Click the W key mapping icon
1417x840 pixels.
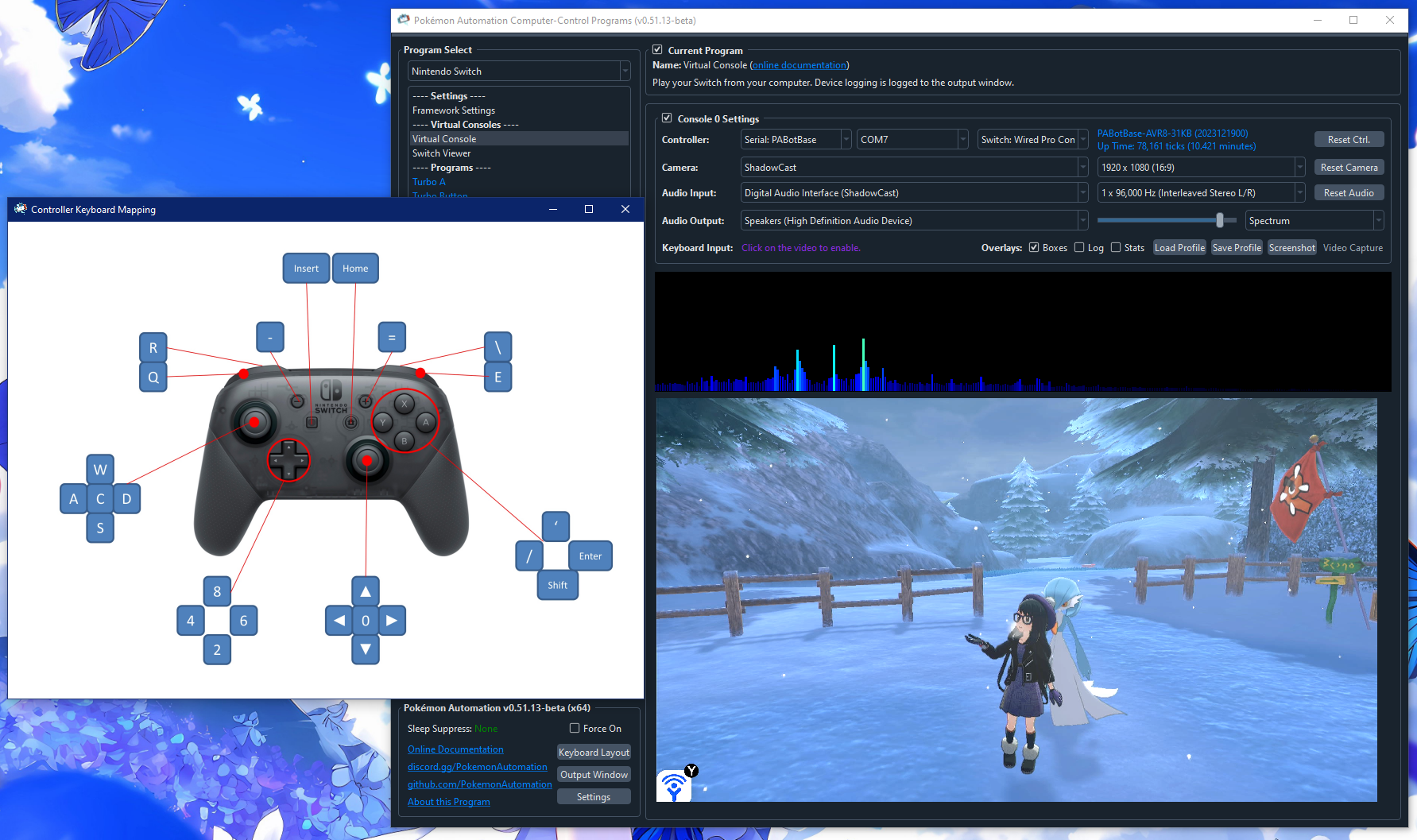pyautogui.click(x=100, y=470)
